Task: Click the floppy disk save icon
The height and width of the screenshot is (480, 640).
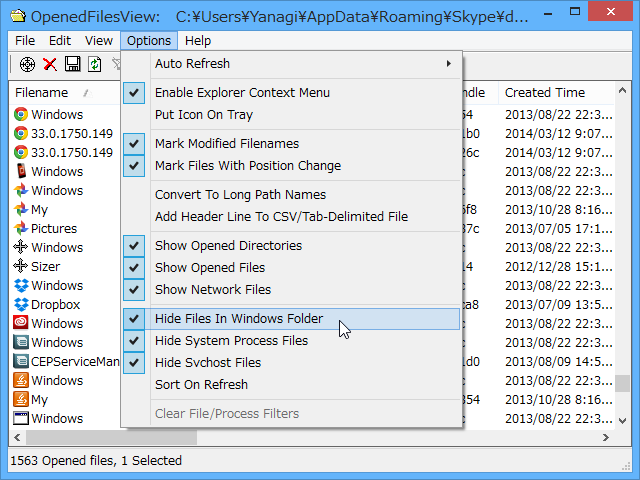Action: (x=72, y=64)
